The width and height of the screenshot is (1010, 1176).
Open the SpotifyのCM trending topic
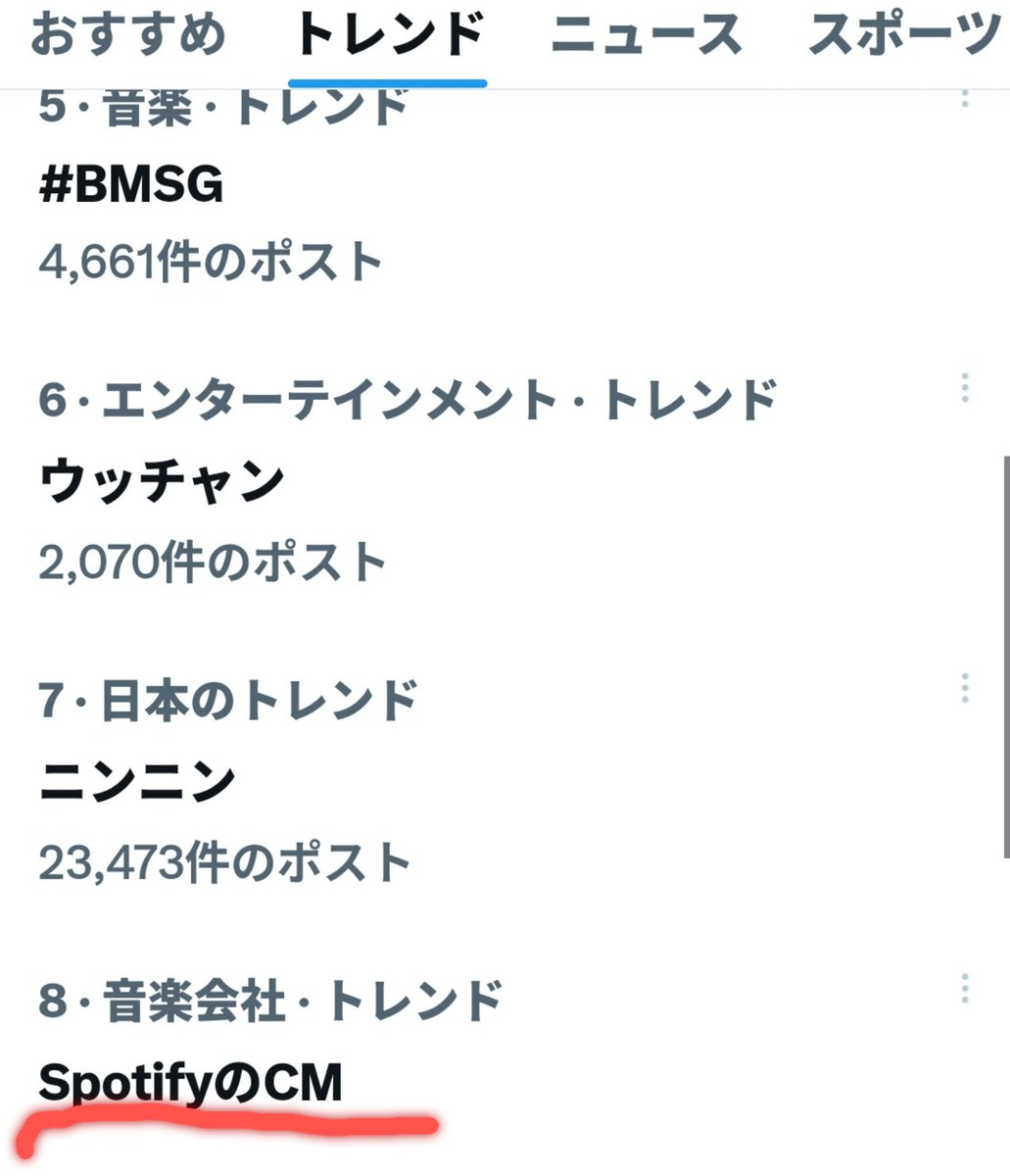(x=191, y=1084)
